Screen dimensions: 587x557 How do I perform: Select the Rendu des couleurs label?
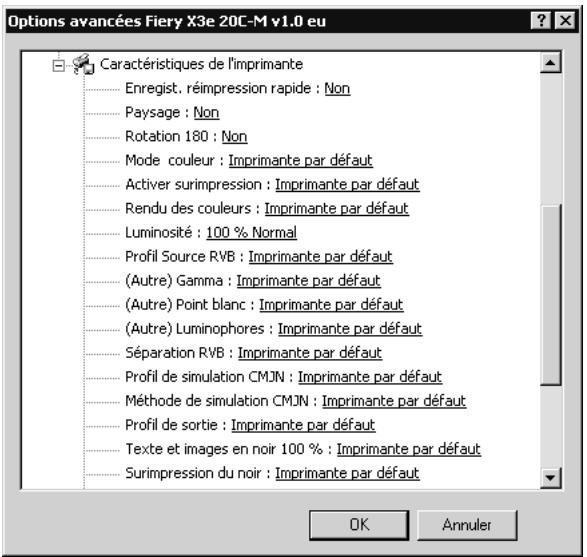[x=188, y=209]
